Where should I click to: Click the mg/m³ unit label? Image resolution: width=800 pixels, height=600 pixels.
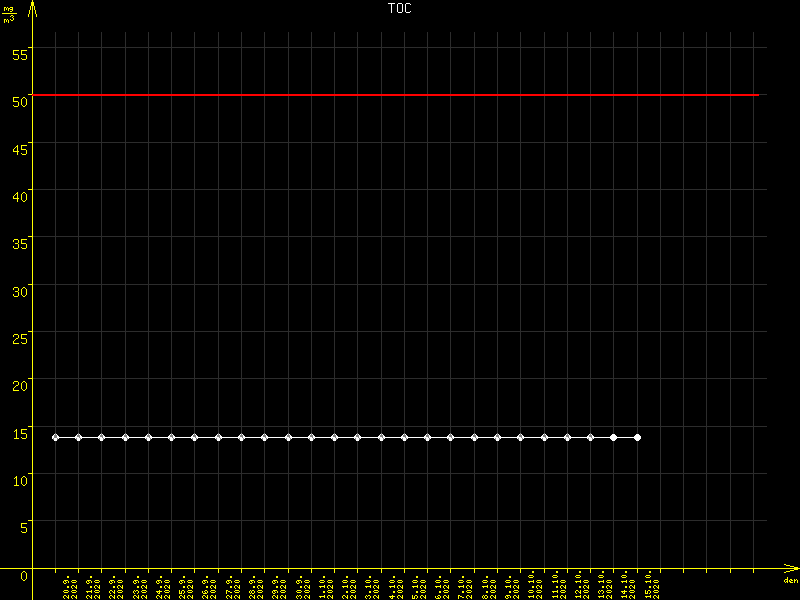point(11,13)
